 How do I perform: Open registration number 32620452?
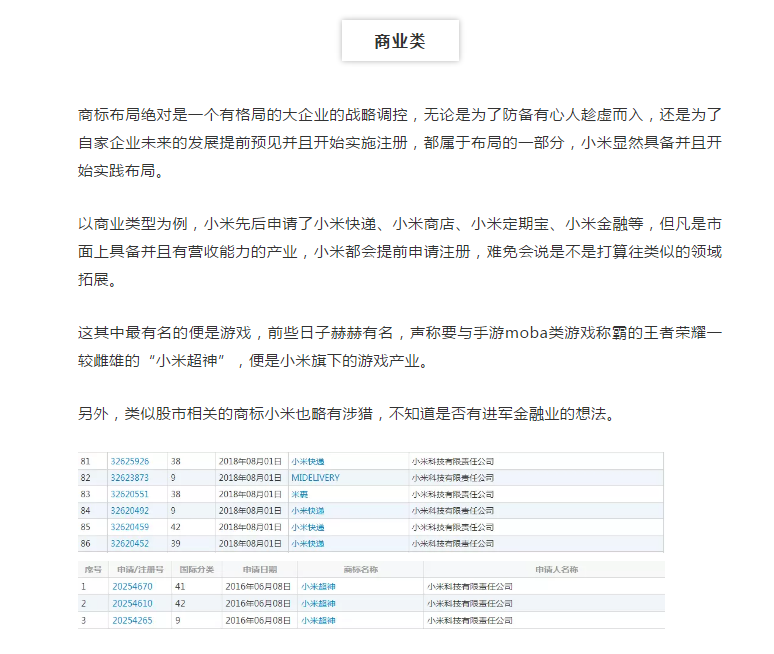[129, 543]
